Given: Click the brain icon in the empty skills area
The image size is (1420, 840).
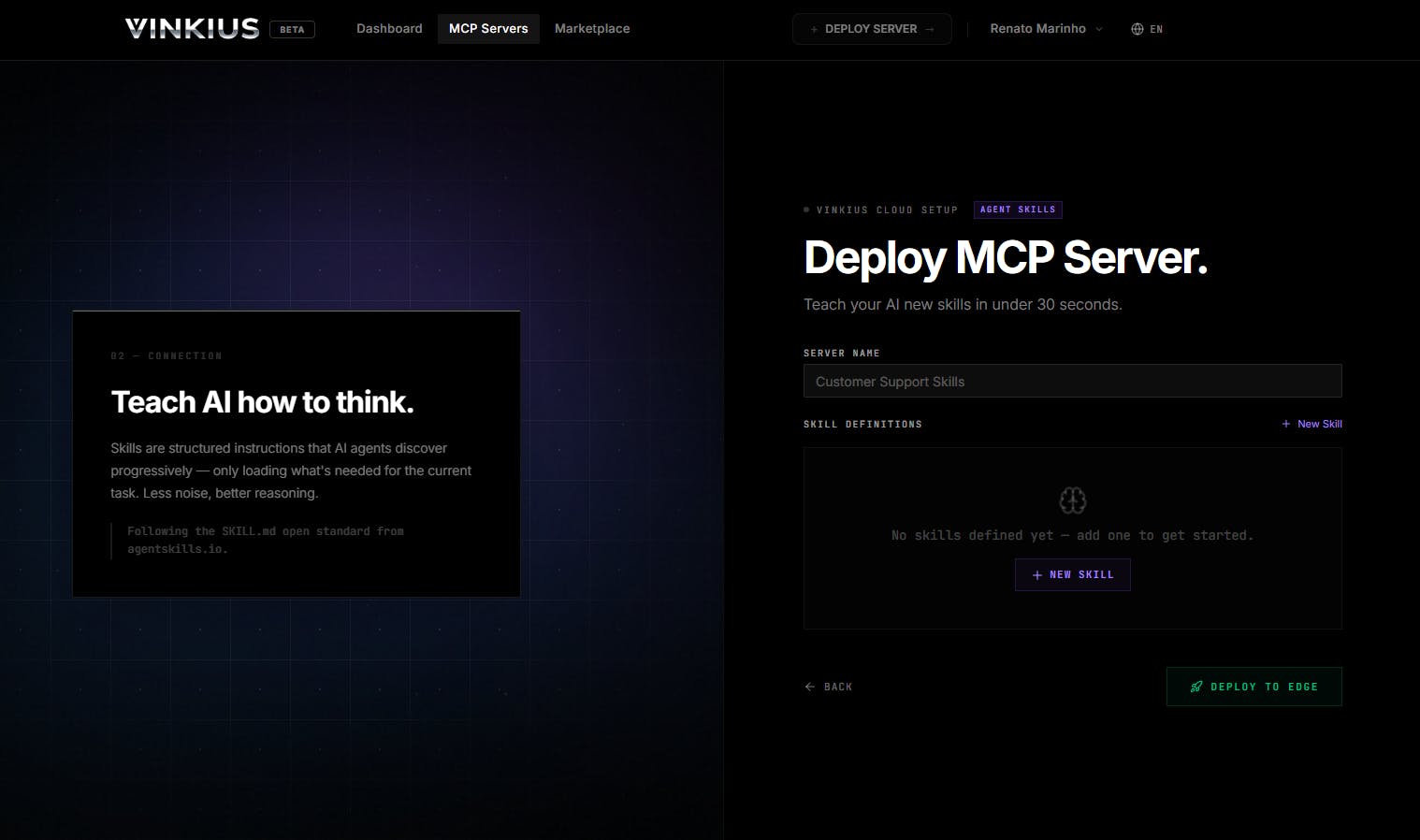Looking at the screenshot, I should [1073, 500].
